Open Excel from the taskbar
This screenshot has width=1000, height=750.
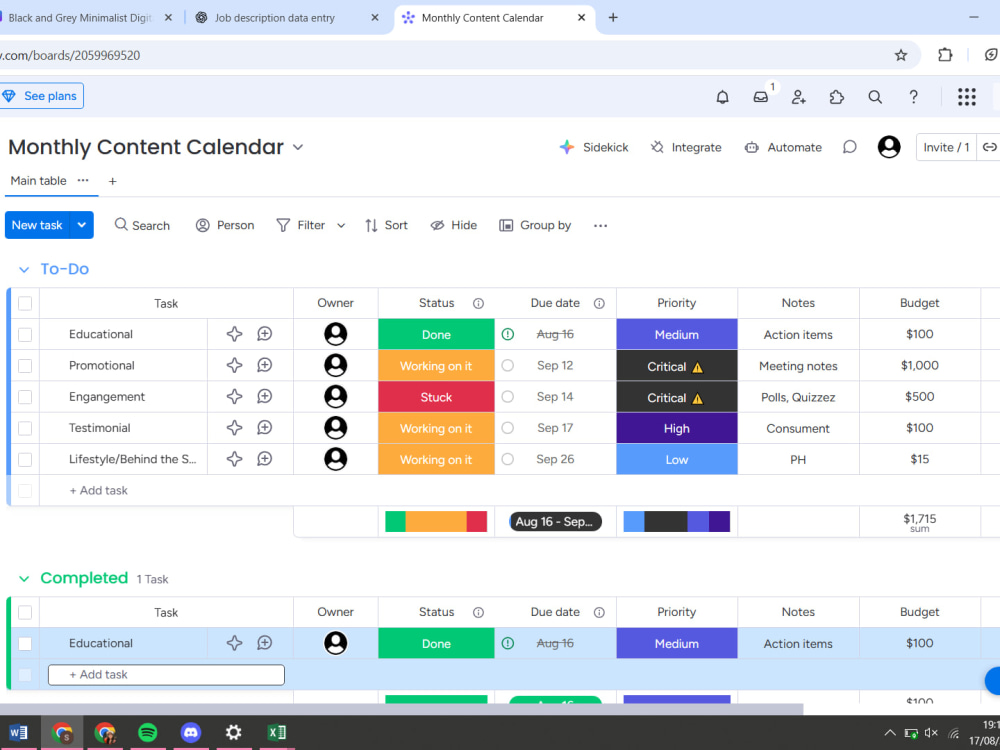(276, 732)
